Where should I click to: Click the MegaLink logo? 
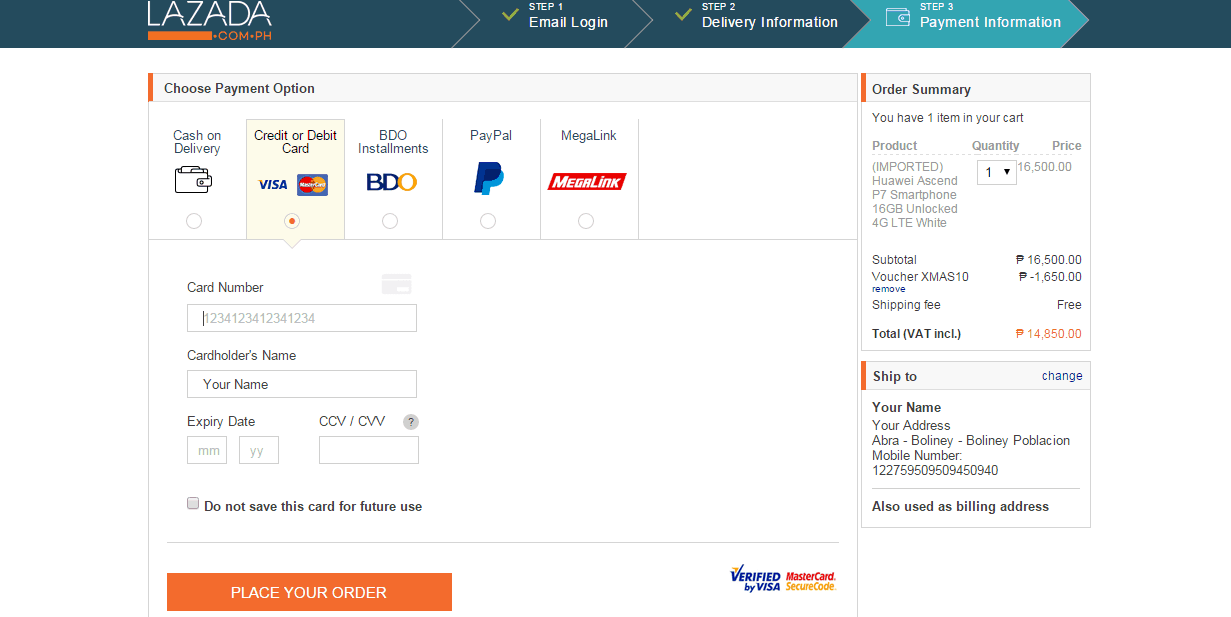[586, 181]
